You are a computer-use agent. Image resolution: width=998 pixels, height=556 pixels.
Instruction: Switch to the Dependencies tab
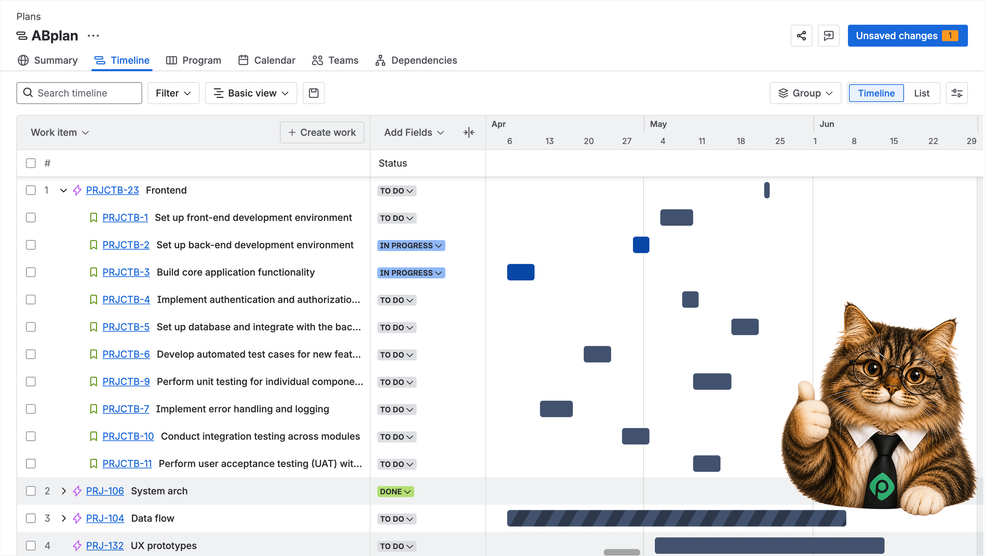coord(416,60)
